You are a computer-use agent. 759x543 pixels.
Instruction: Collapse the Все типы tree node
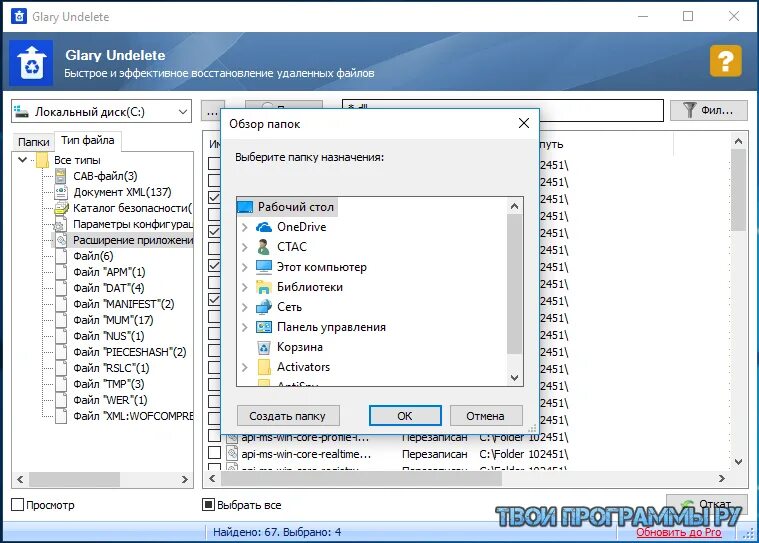pyautogui.click(x=22, y=159)
